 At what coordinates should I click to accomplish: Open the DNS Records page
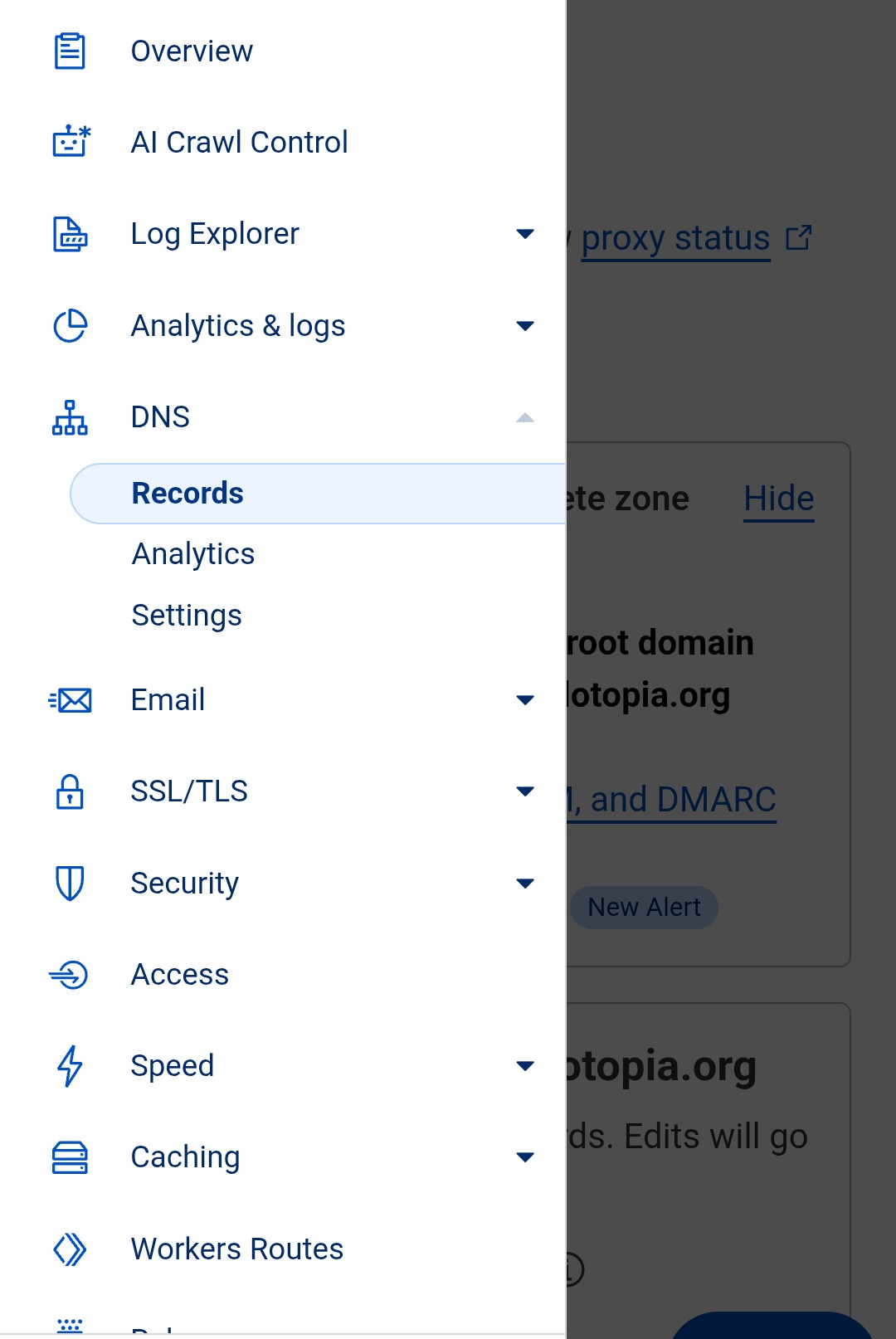click(187, 494)
